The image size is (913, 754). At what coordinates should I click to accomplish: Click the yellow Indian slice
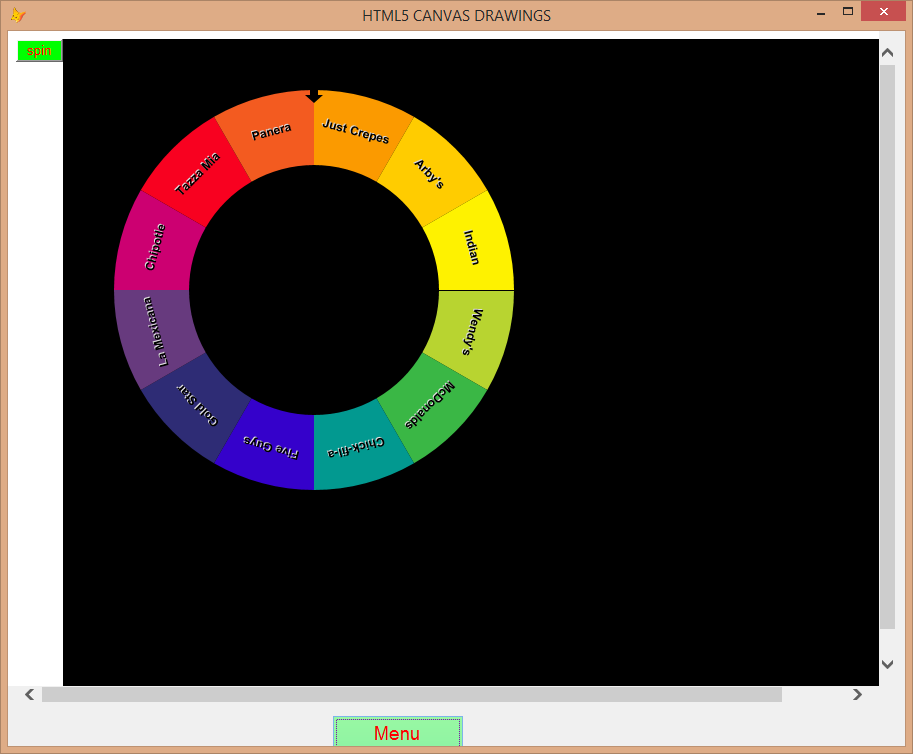click(x=469, y=243)
